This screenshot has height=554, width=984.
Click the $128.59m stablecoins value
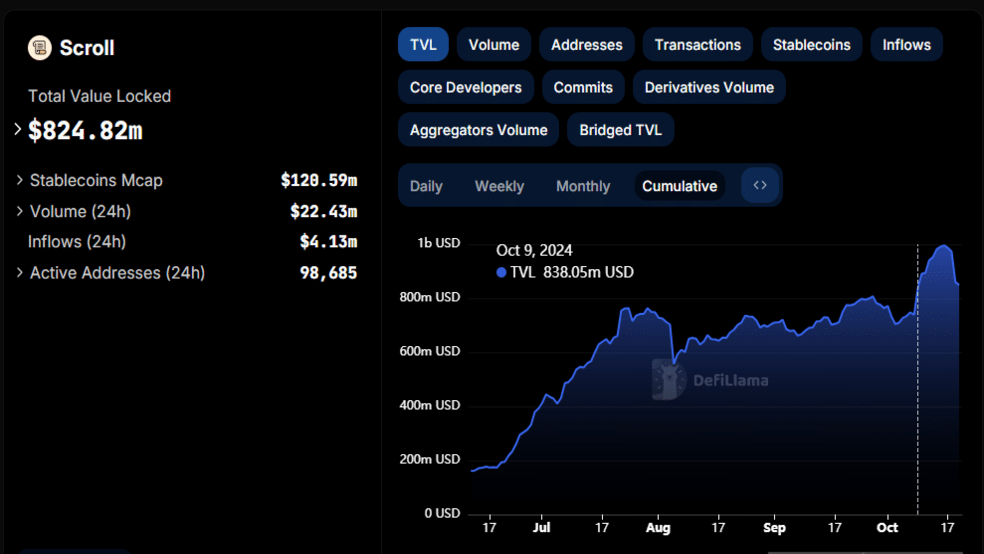(319, 180)
